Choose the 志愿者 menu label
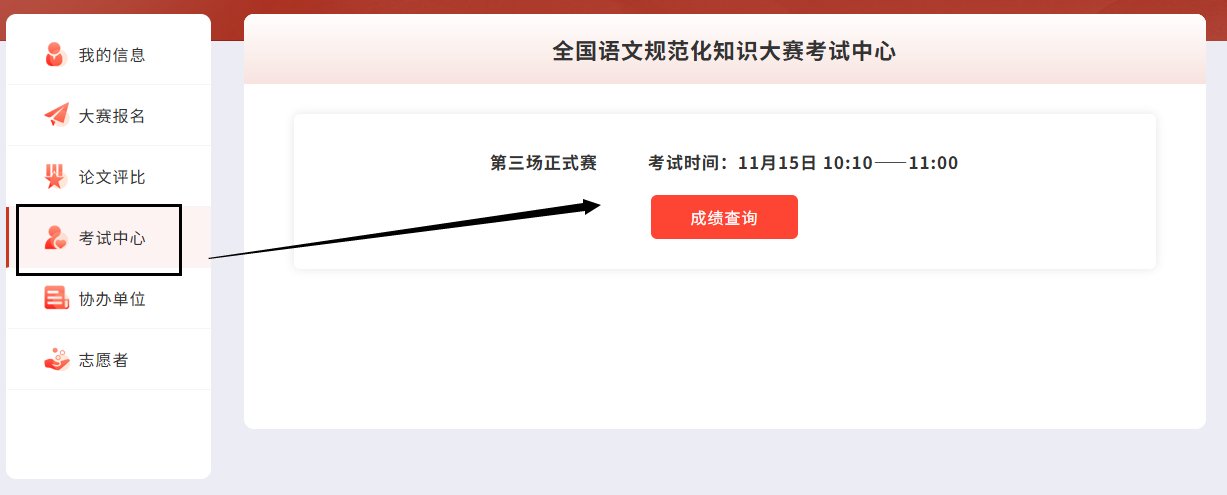Screen dimensions: 1227x495 [104, 360]
